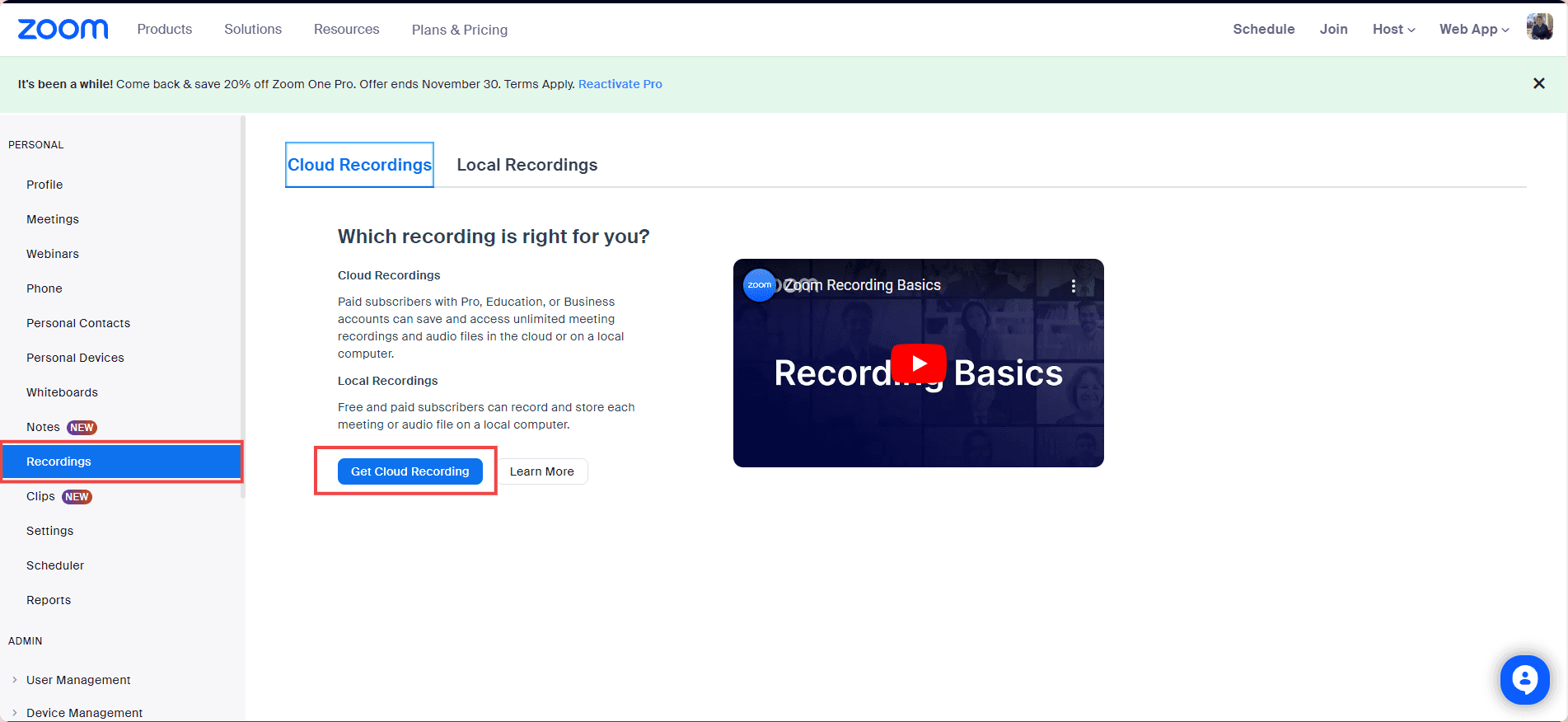The height and width of the screenshot is (722, 1568).
Task: Open Personal Devices in sidebar
Action: (75, 358)
